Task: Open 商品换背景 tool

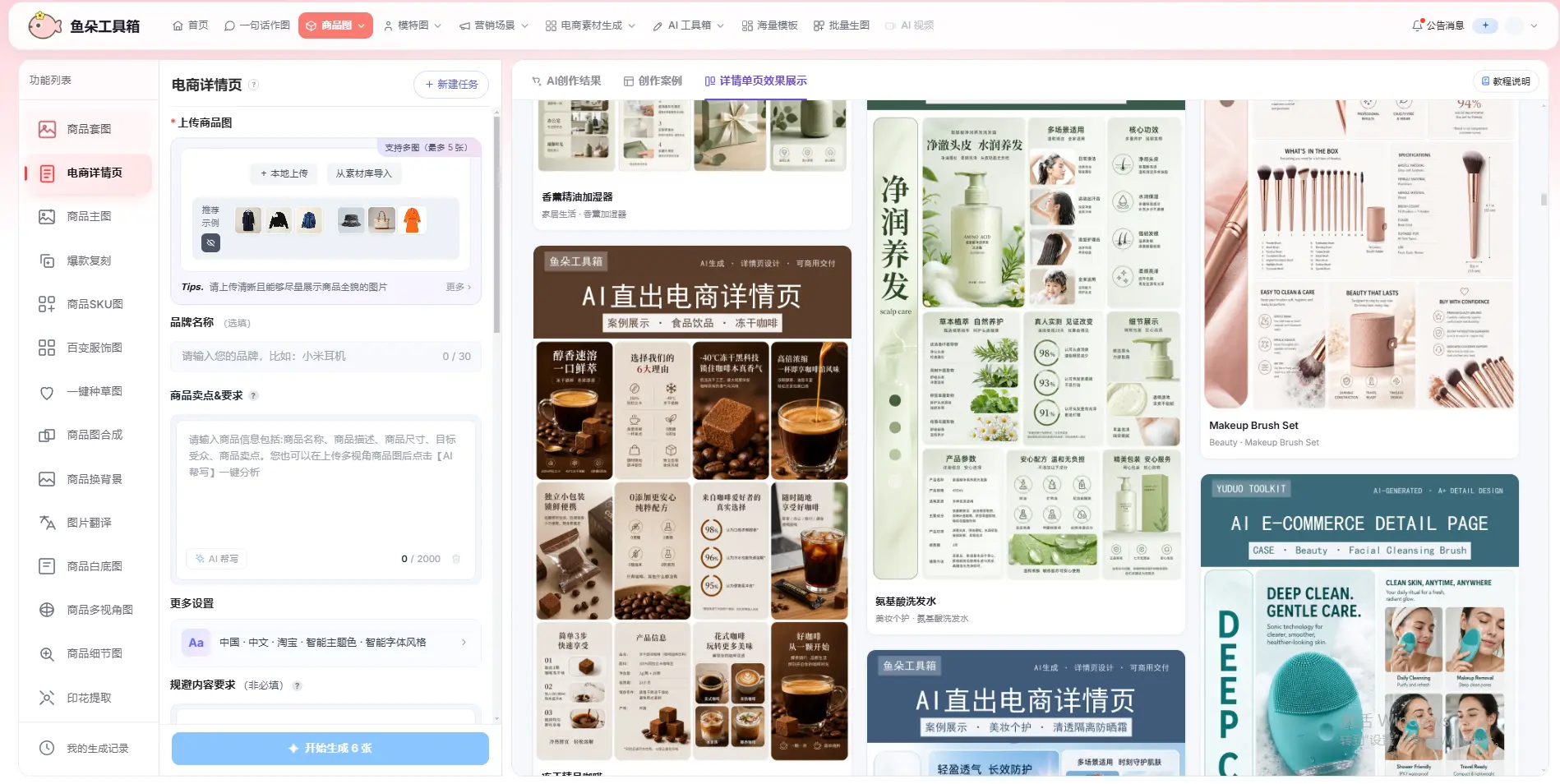Action: point(88,479)
